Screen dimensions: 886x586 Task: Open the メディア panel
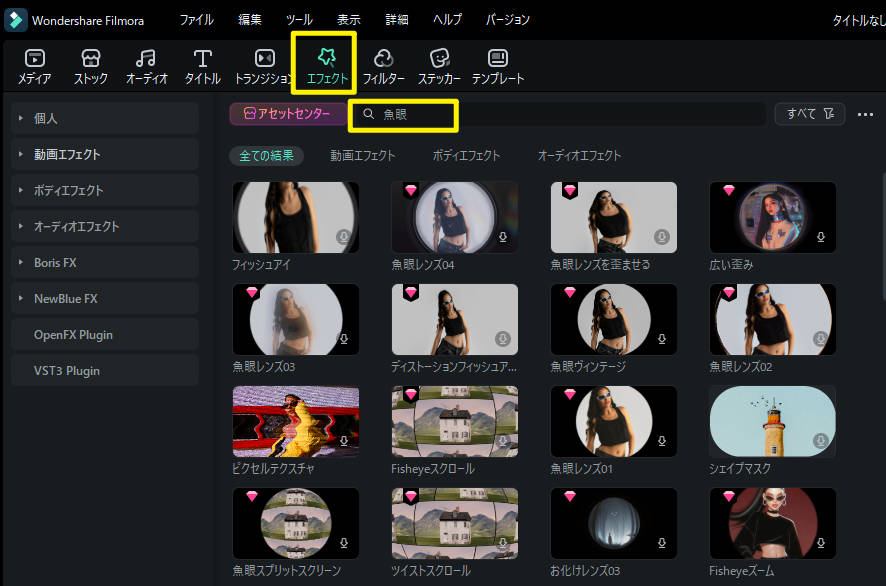click(35, 65)
